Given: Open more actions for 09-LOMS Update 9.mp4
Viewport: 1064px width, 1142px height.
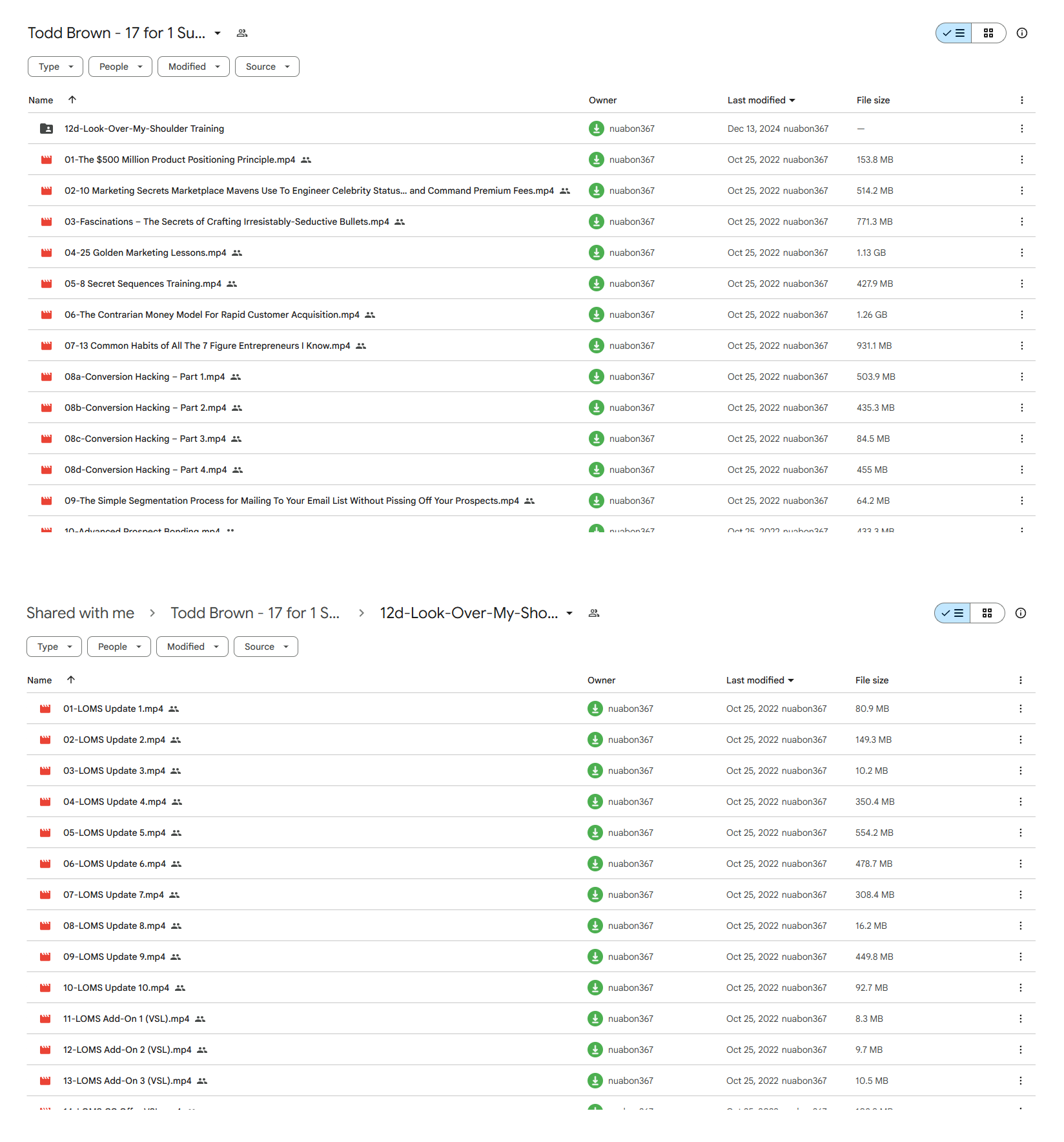Looking at the screenshot, I should click(x=1021, y=957).
